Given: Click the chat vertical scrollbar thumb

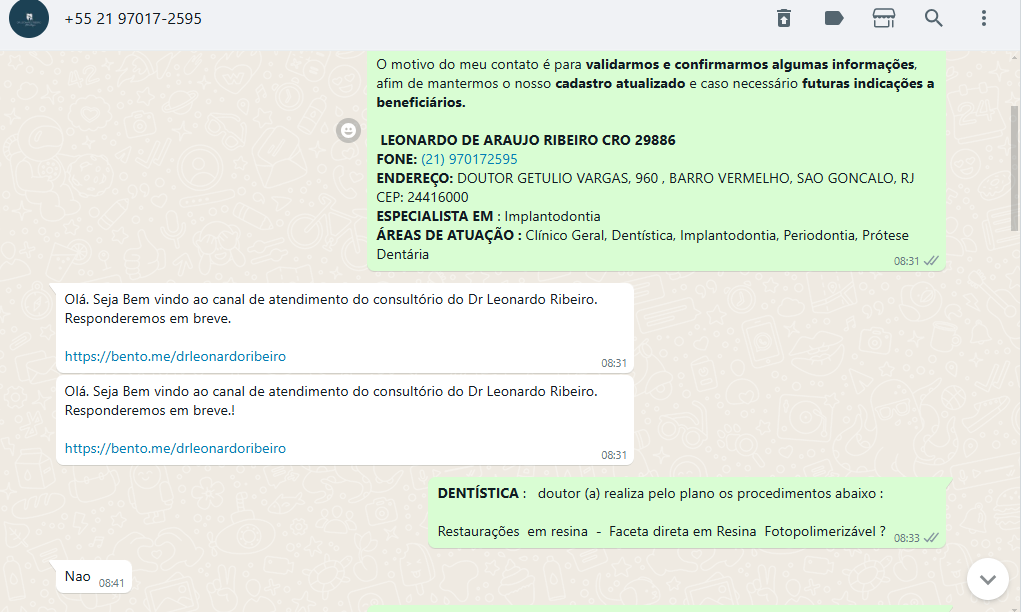Looking at the screenshot, I should click(1014, 165).
